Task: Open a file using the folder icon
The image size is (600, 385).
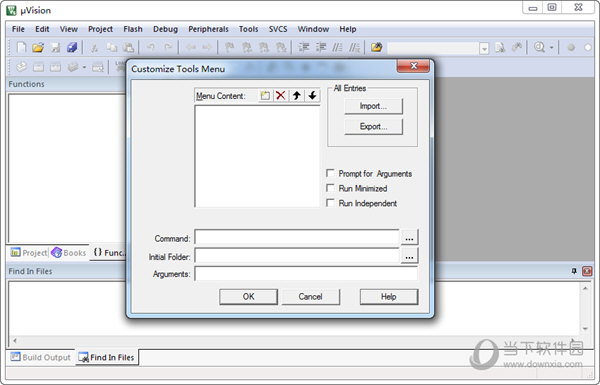Action: pos(38,47)
